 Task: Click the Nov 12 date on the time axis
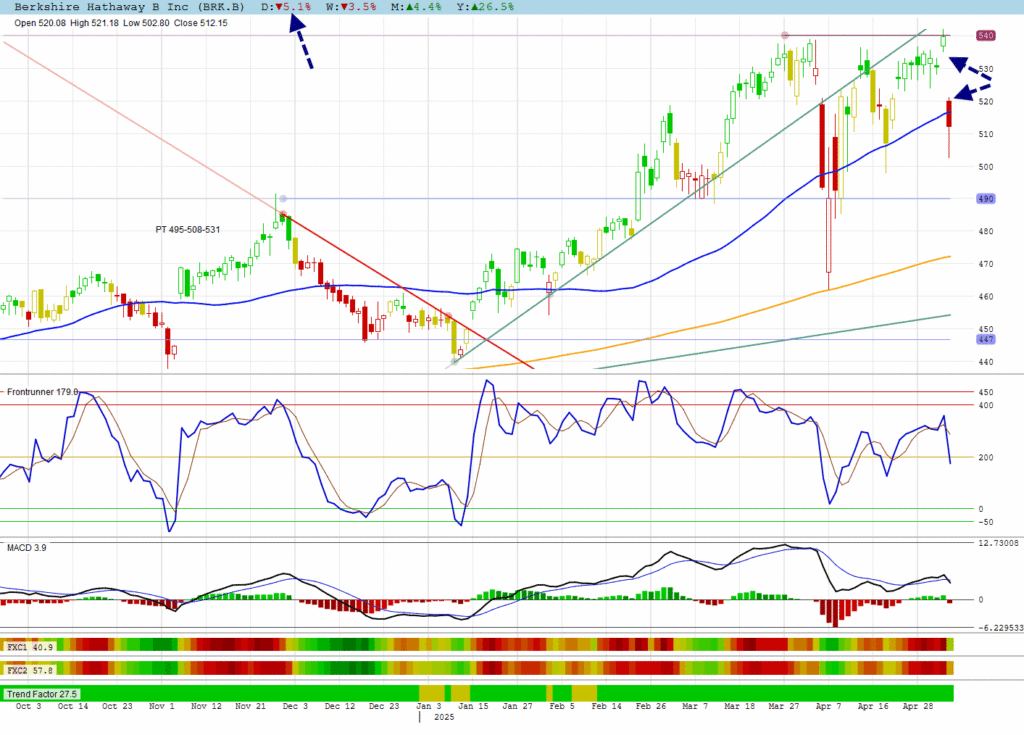(206, 706)
